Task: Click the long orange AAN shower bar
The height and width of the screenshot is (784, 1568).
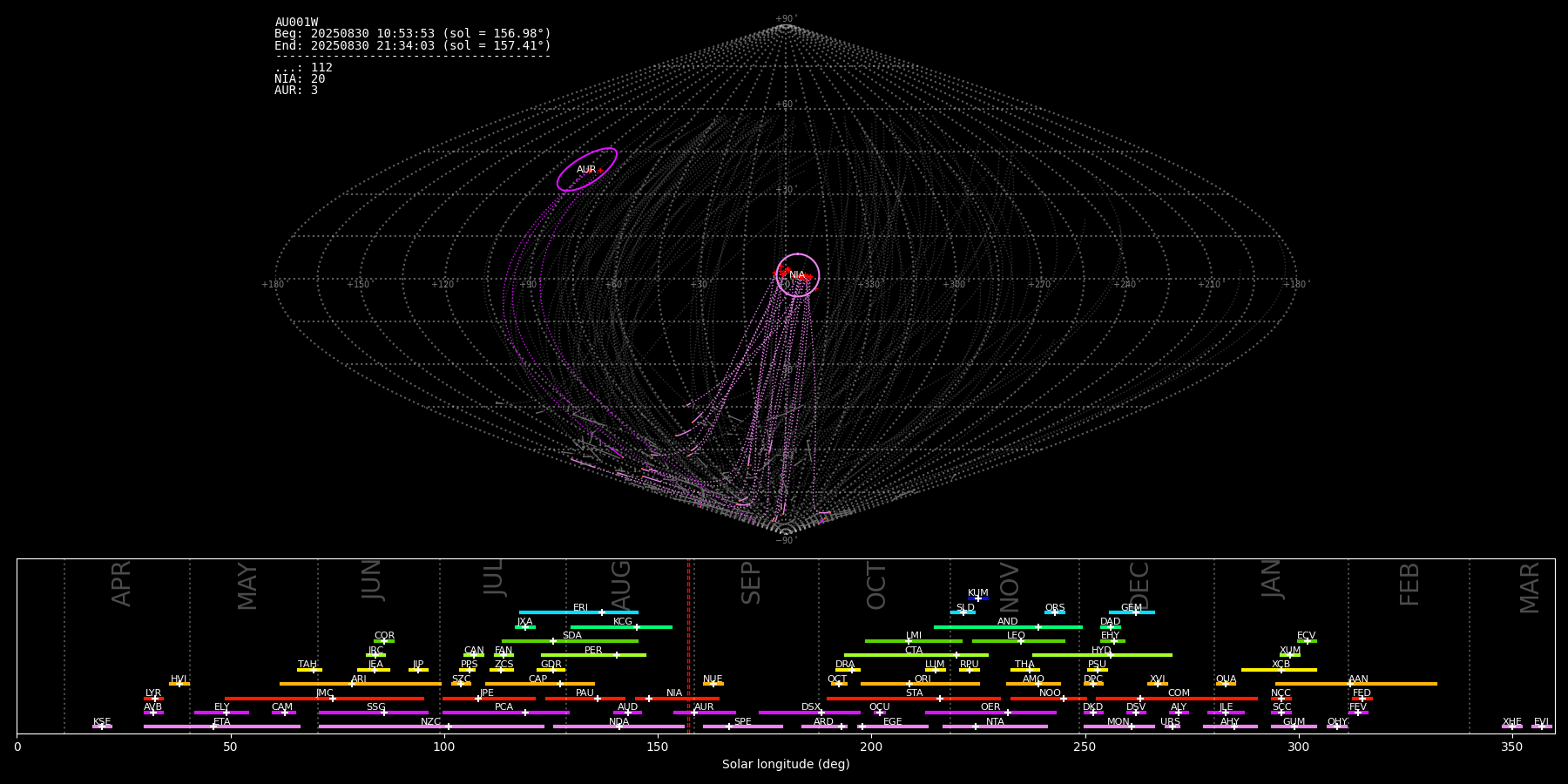Action: pos(1355,684)
